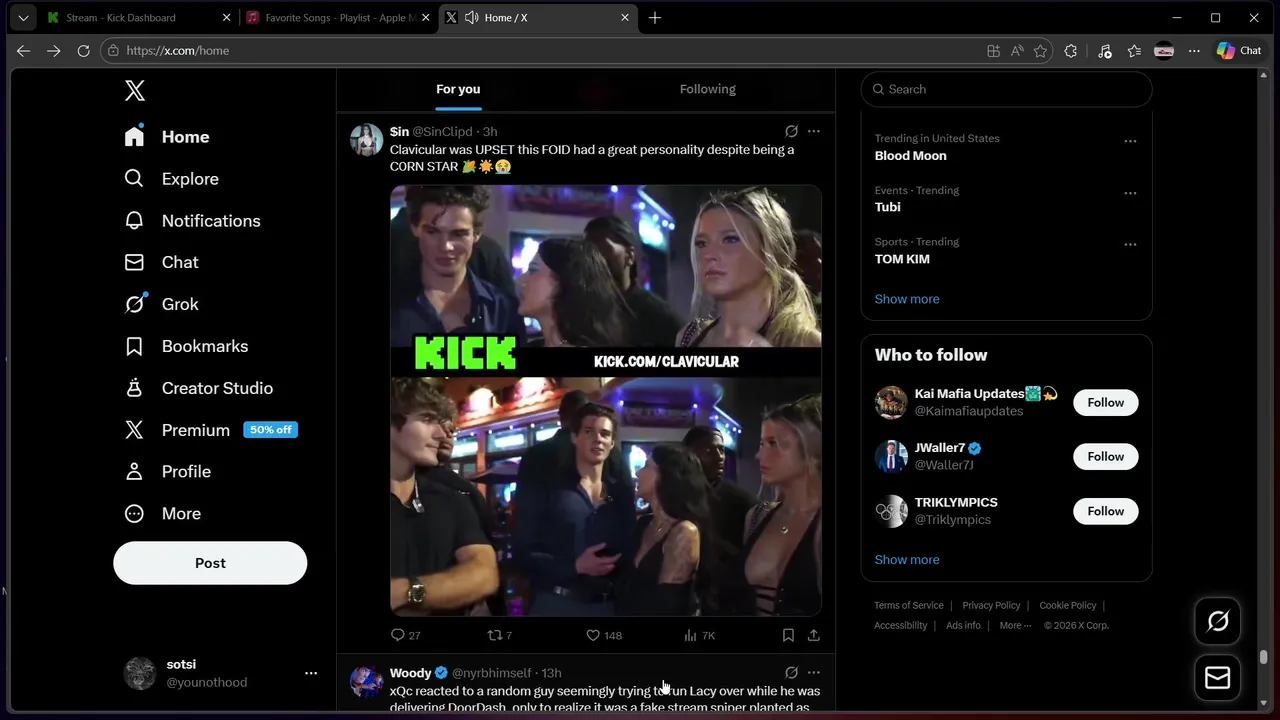Viewport: 1280px width, 720px height.
Task: Follow JWaller7
Action: [1106, 456]
